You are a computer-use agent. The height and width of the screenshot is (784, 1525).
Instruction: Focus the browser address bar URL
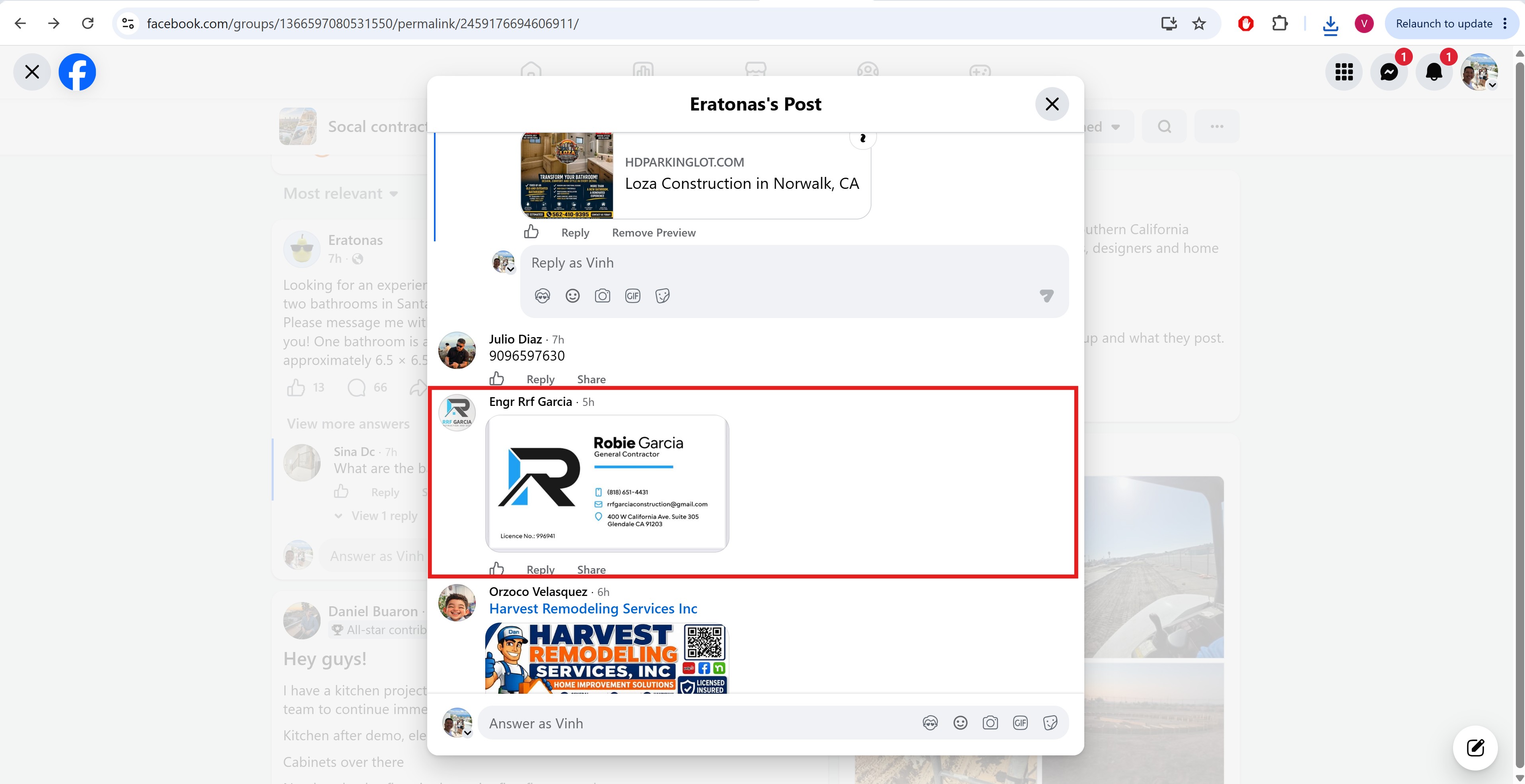[x=362, y=24]
